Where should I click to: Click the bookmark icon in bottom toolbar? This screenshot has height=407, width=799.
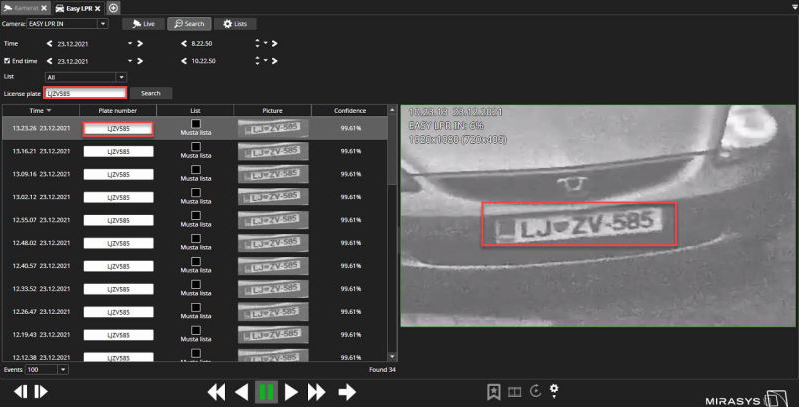click(493, 391)
